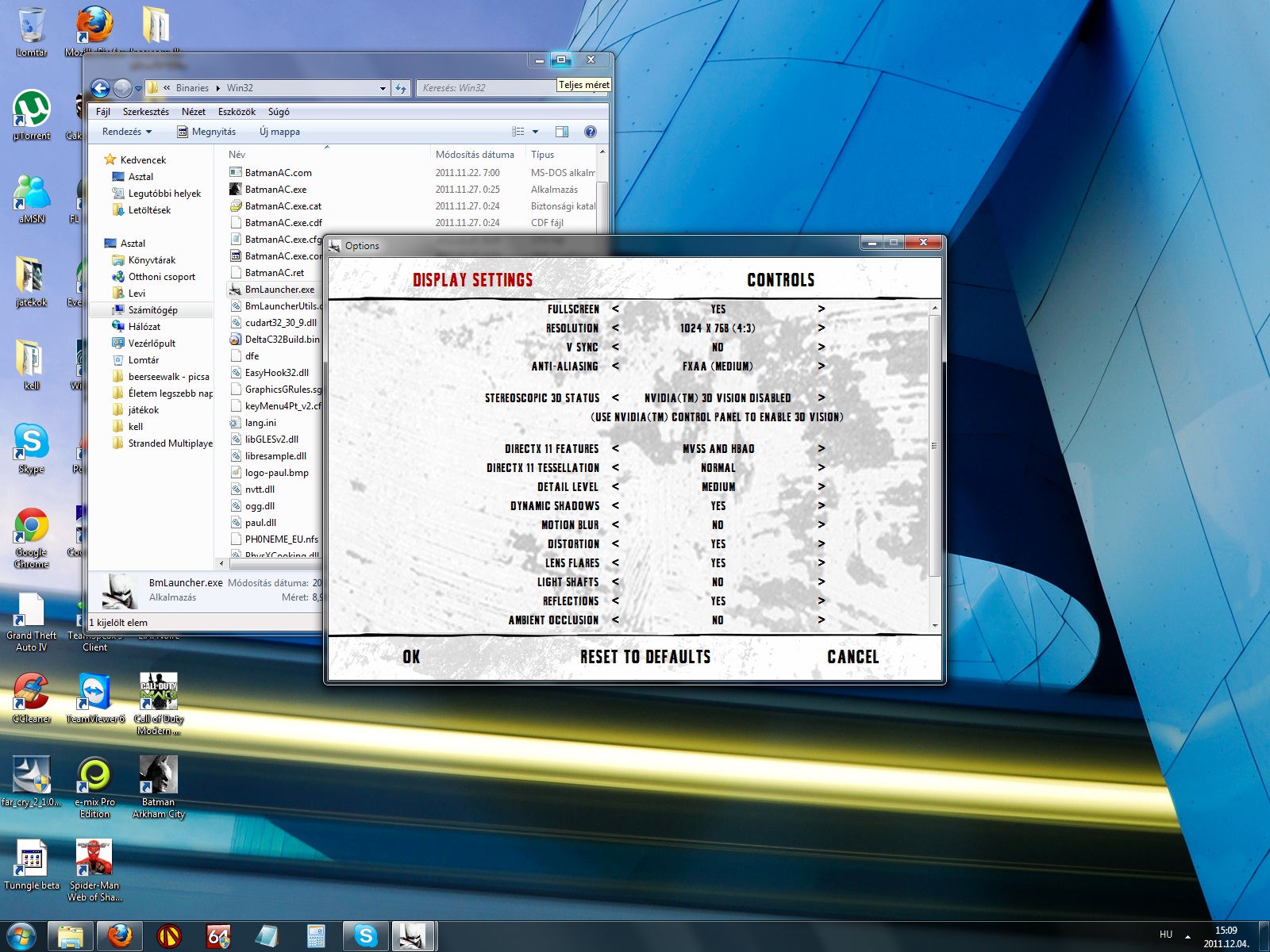Viewport: 1270px width, 952px height.
Task: Open the Nézet menu
Action: pyautogui.click(x=193, y=112)
